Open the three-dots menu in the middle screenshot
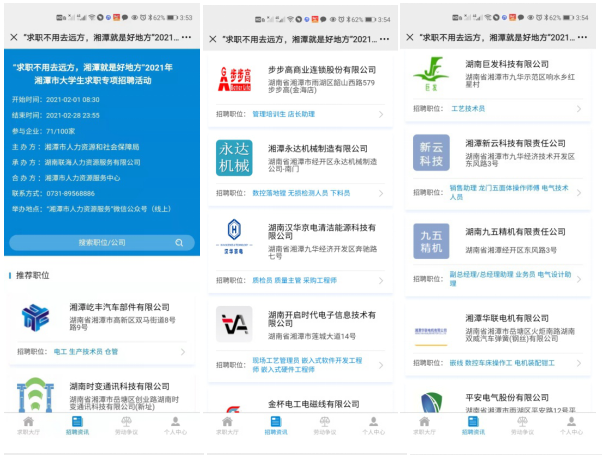602x455 pixels. pos(384,39)
